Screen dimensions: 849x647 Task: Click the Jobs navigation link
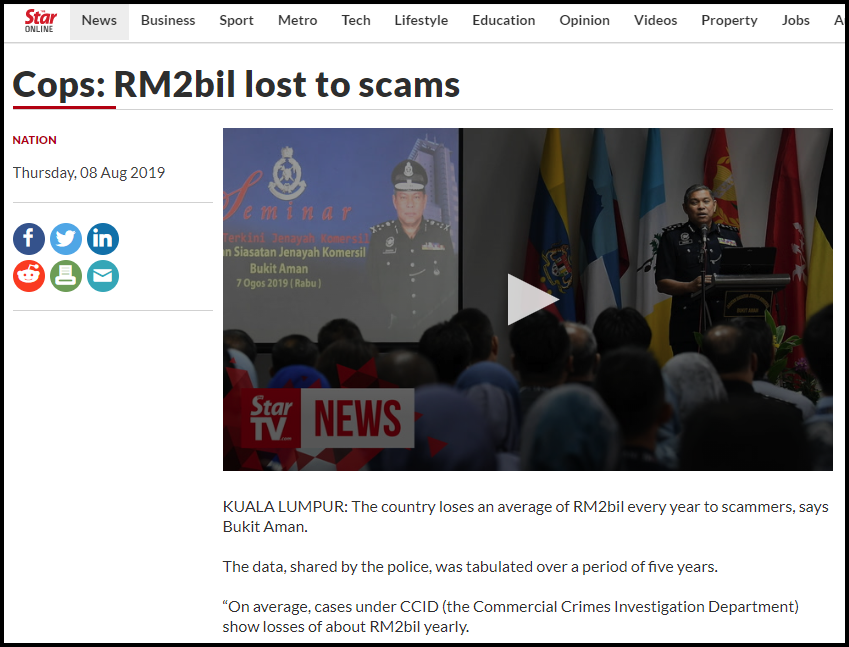click(x=795, y=21)
